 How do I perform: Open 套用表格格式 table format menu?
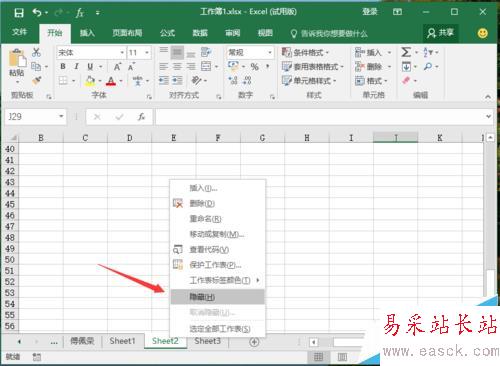tap(312, 67)
